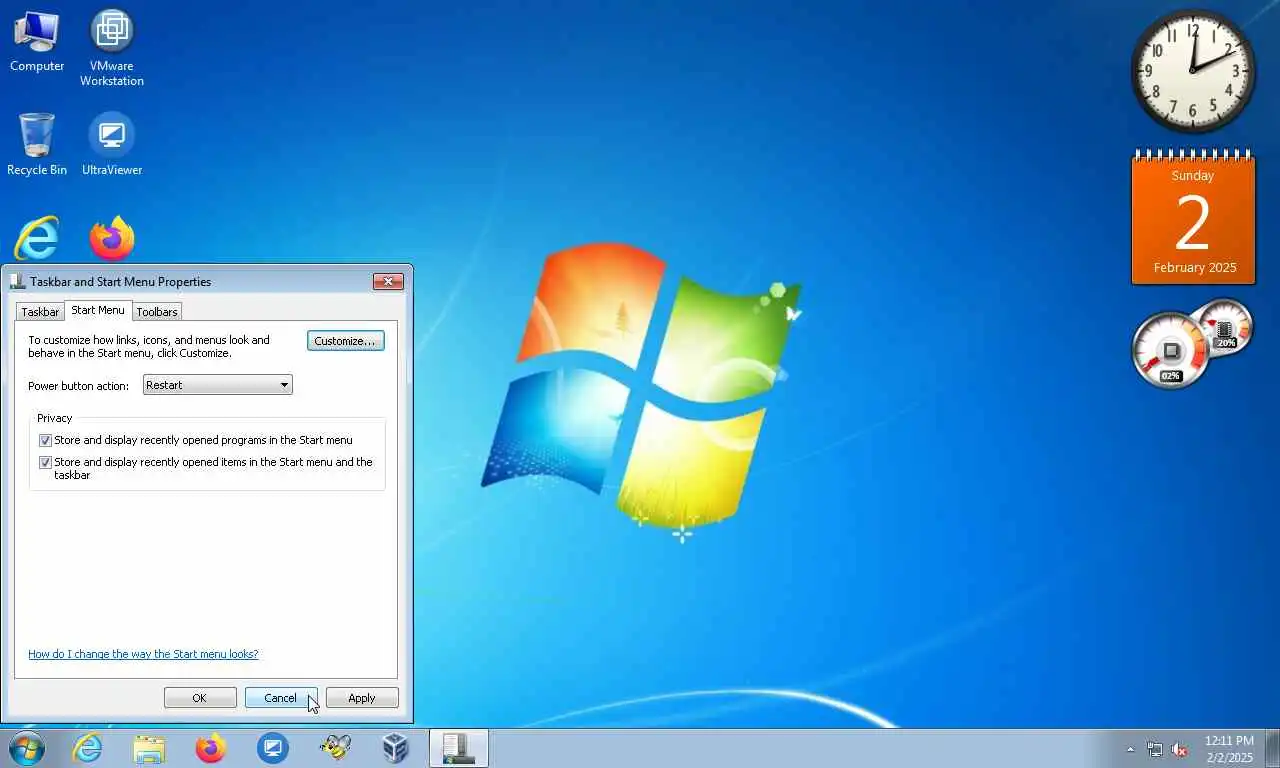The width and height of the screenshot is (1280, 768).
Task: Open VirtualBox from the taskbar
Action: pyautogui.click(x=396, y=748)
